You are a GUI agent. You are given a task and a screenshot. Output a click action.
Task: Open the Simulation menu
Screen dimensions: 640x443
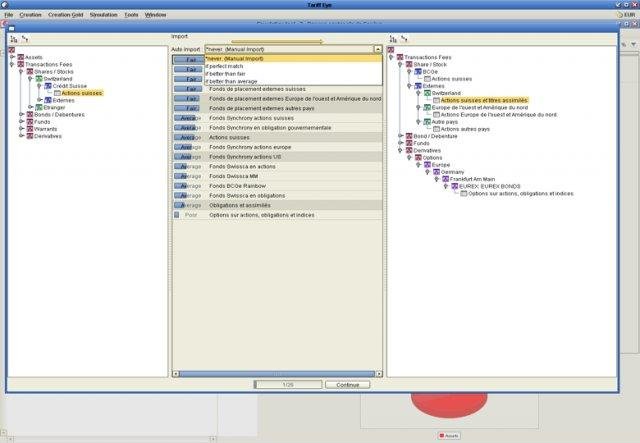(x=104, y=15)
